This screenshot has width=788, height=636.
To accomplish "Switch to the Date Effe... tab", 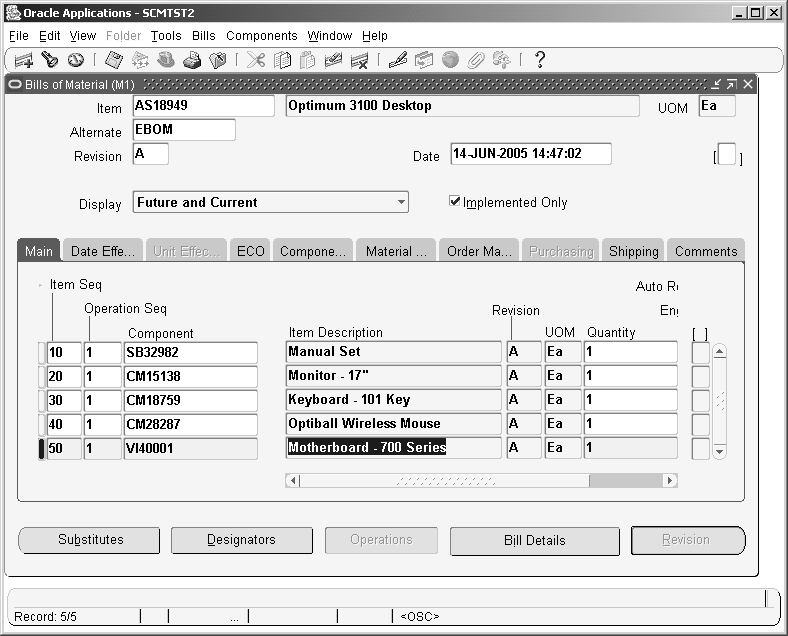I will [x=103, y=251].
